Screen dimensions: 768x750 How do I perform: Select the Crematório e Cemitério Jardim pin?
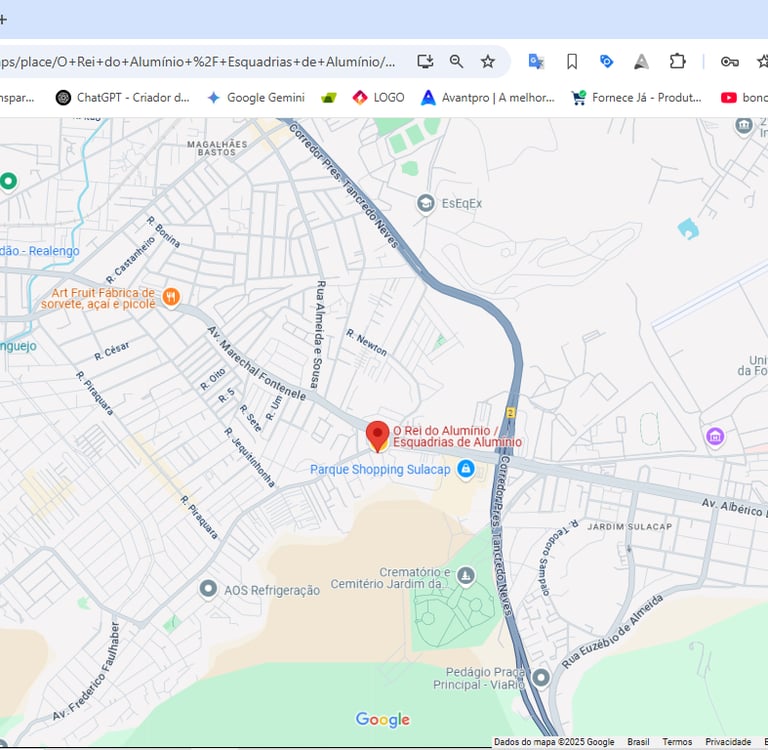(x=465, y=577)
